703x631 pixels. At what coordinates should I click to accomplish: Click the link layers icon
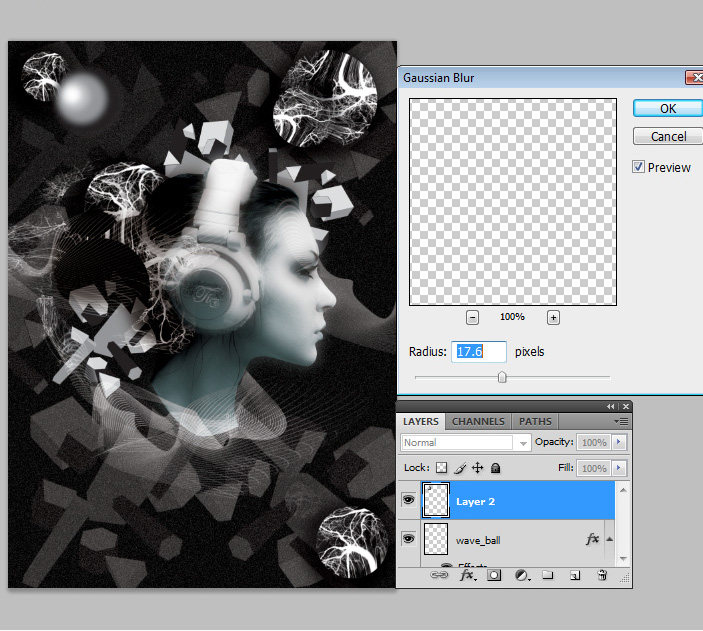click(440, 576)
